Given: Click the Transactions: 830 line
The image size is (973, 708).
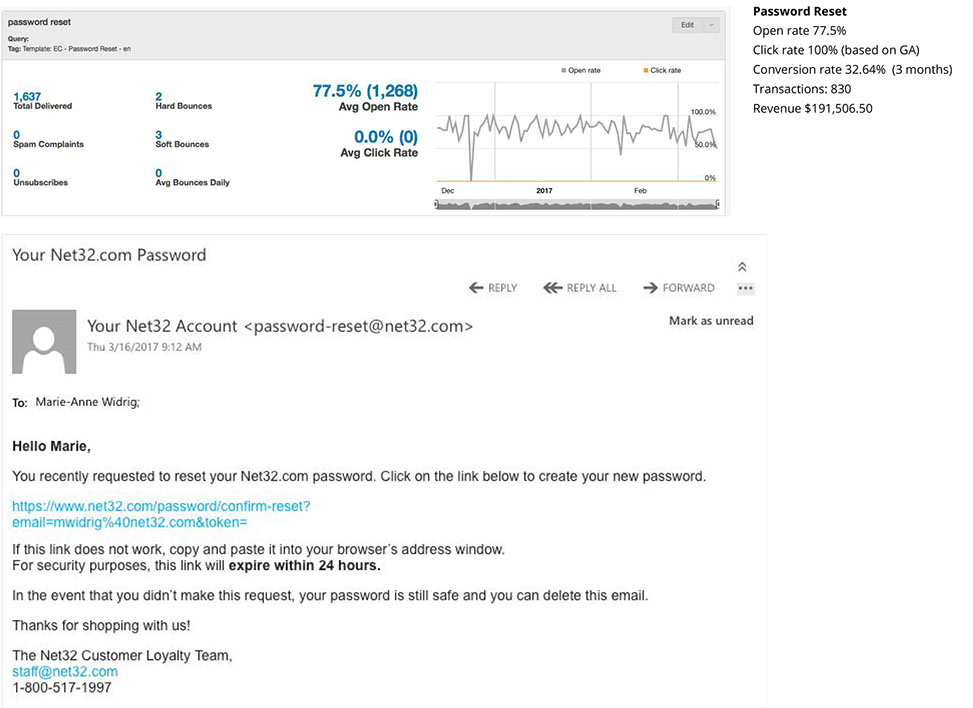Looking at the screenshot, I should [x=802, y=89].
